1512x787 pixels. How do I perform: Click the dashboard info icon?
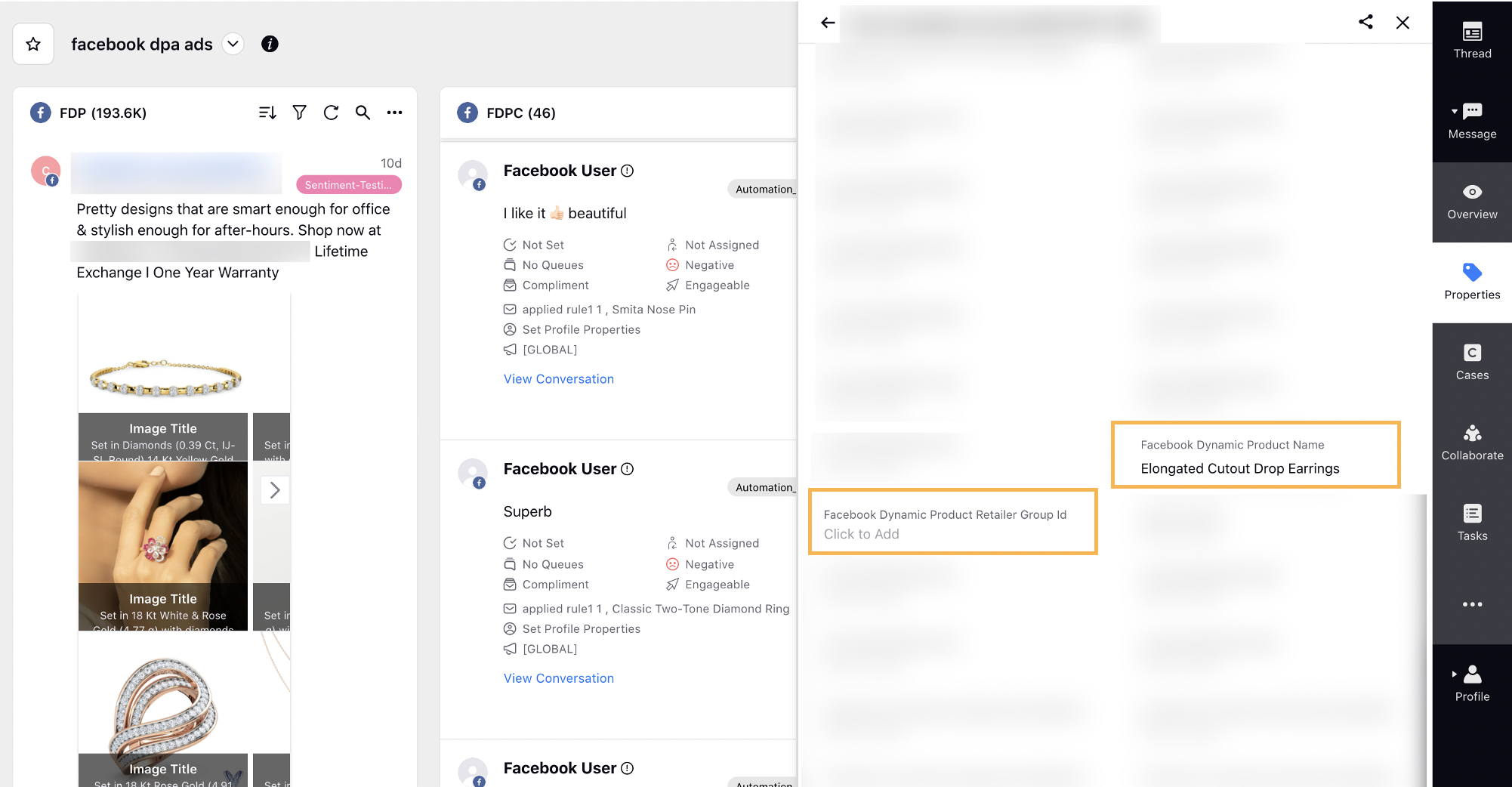coord(270,44)
